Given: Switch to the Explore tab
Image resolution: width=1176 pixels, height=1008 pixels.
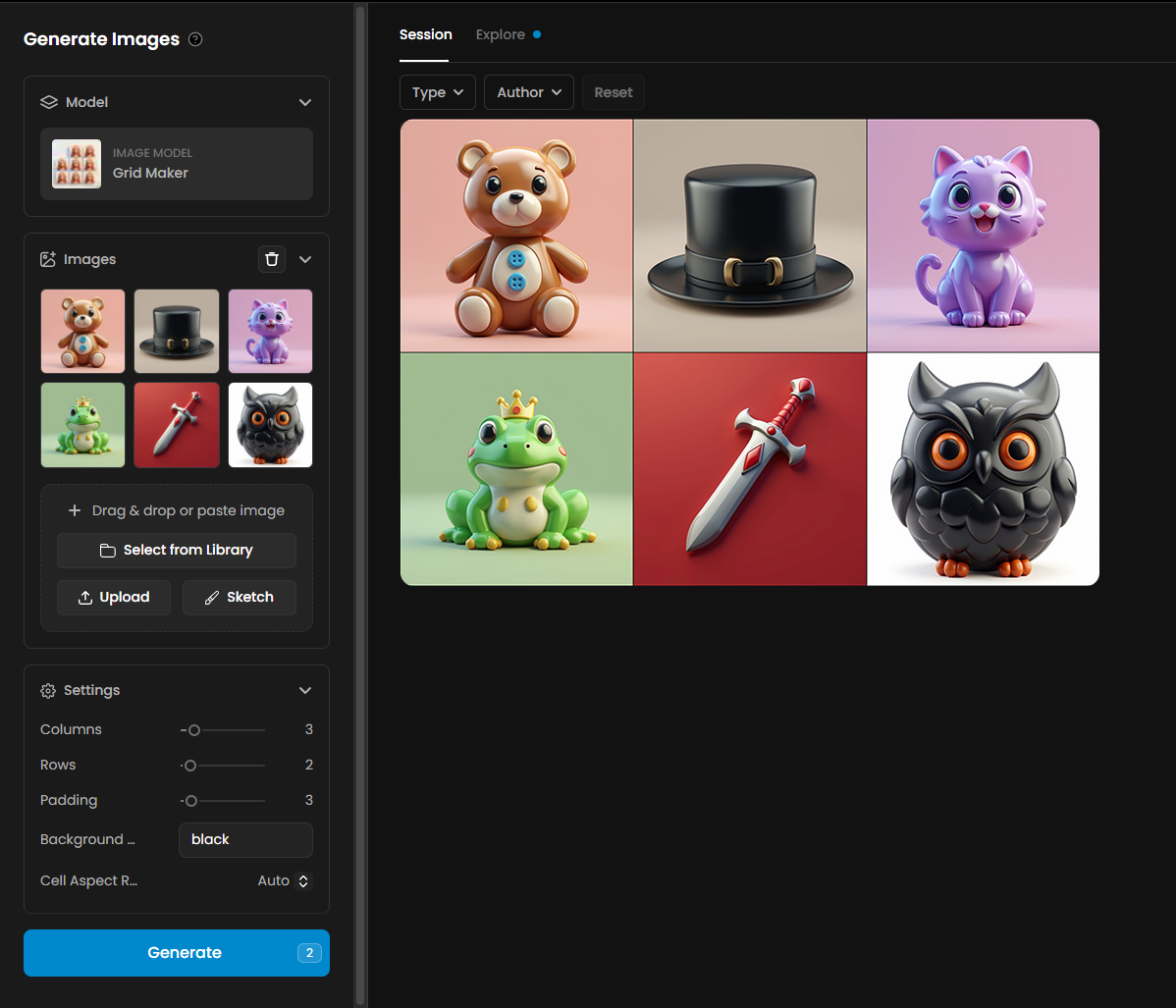Looking at the screenshot, I should tap(501, 34).
